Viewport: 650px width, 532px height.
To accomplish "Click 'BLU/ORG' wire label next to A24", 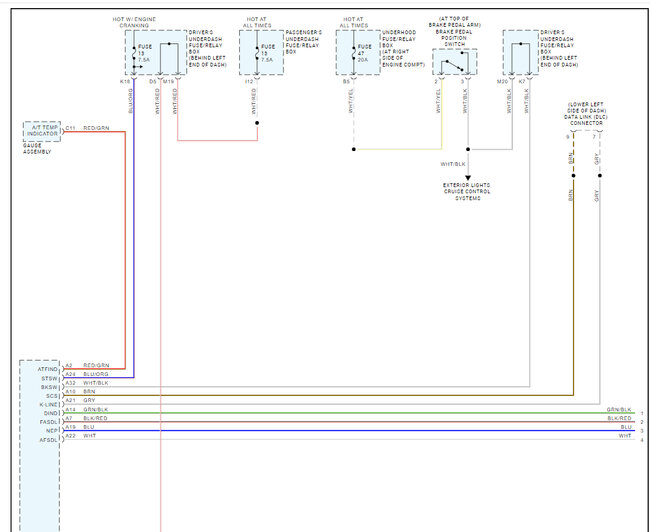I will point(96,374).
